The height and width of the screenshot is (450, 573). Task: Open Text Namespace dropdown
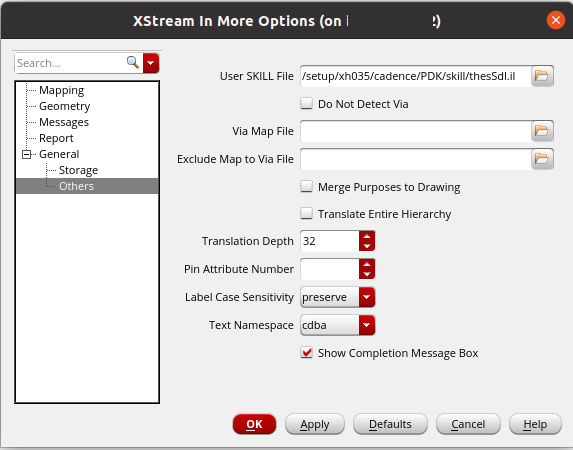point(367,325)
